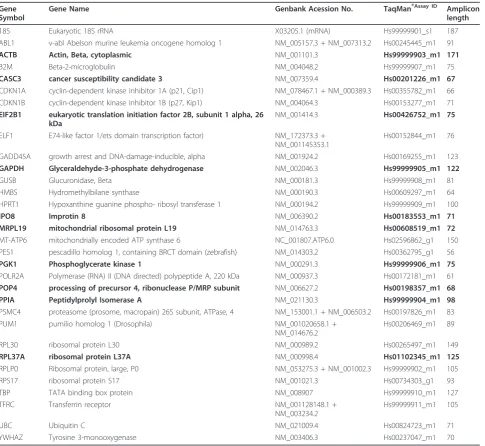Click assay ID 'Hs02596862_g1'
This screenshot has width=485, height=446.
(409, 240)
